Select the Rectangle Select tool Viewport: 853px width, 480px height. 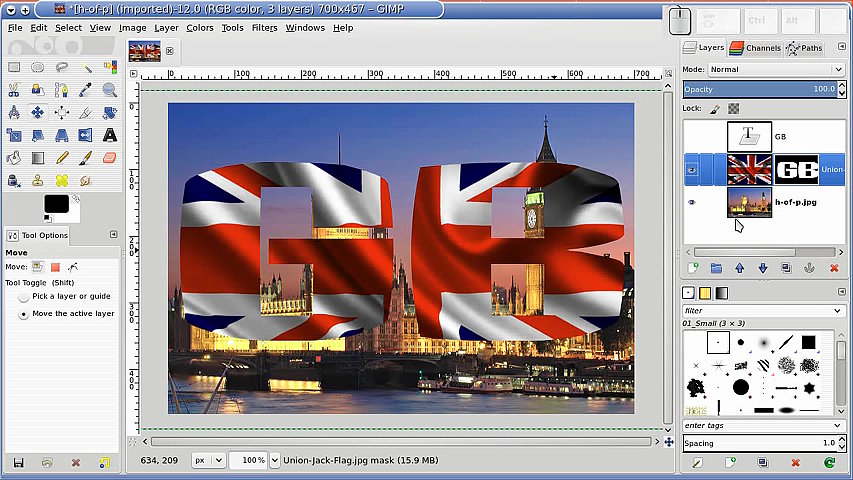[14, 67]
